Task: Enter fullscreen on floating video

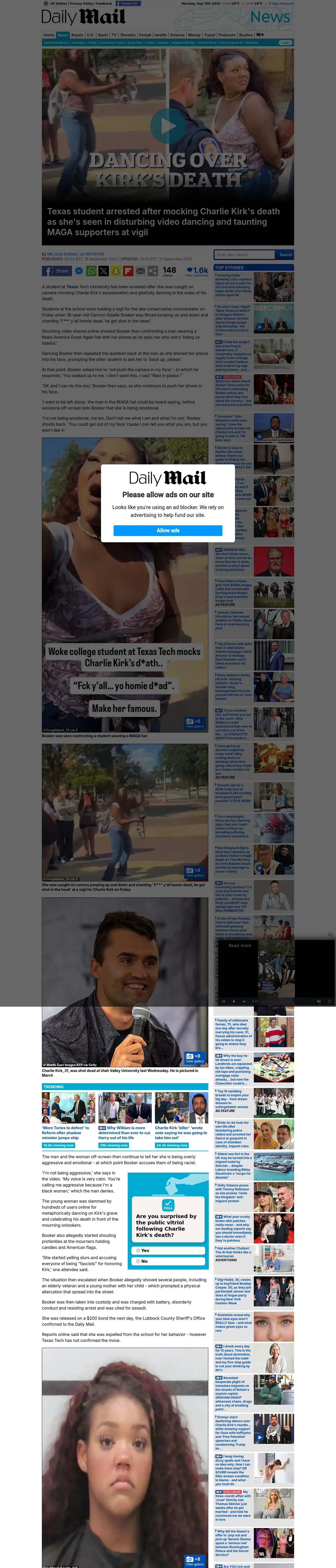Action: click(329, 1001)
